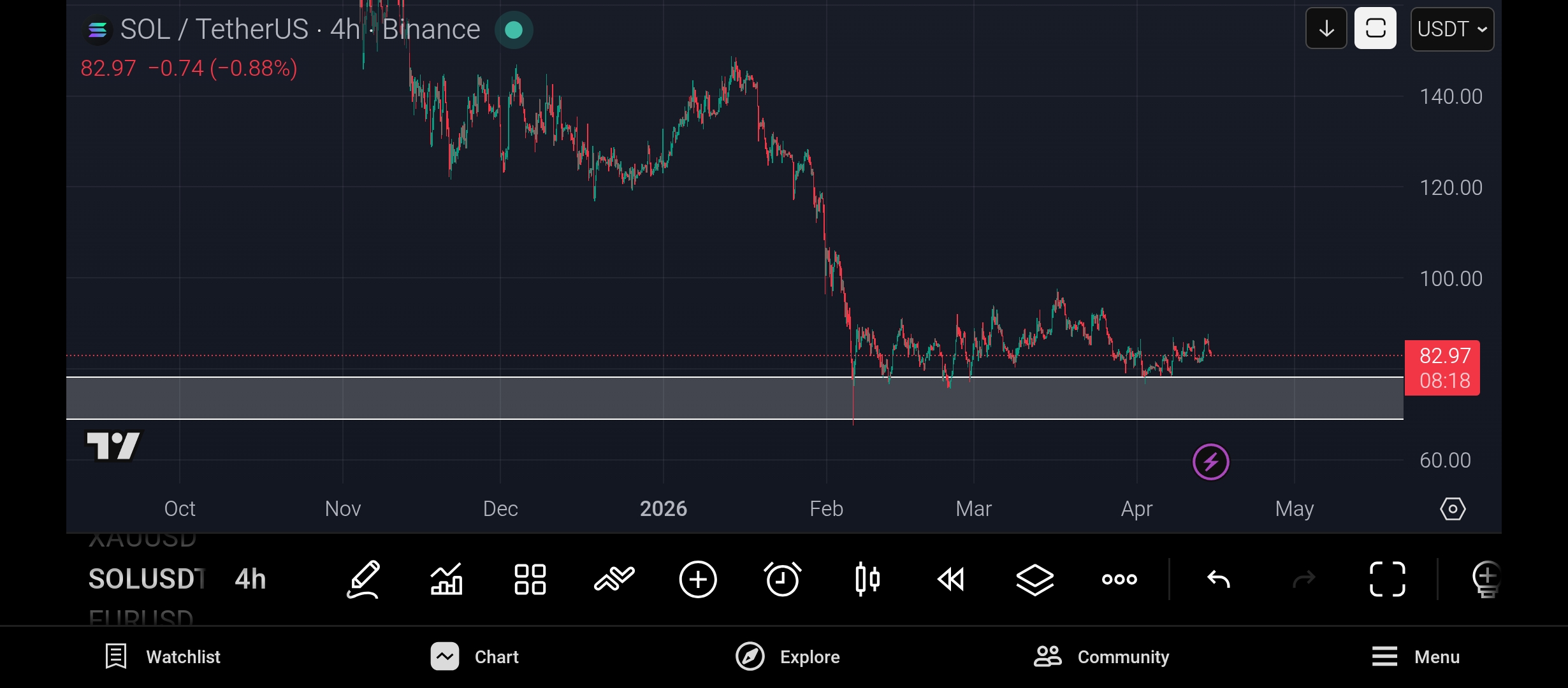Open the Menu tab
Screen dimensions: 1568x688
pyautogui.click(x=1415, y=657)
